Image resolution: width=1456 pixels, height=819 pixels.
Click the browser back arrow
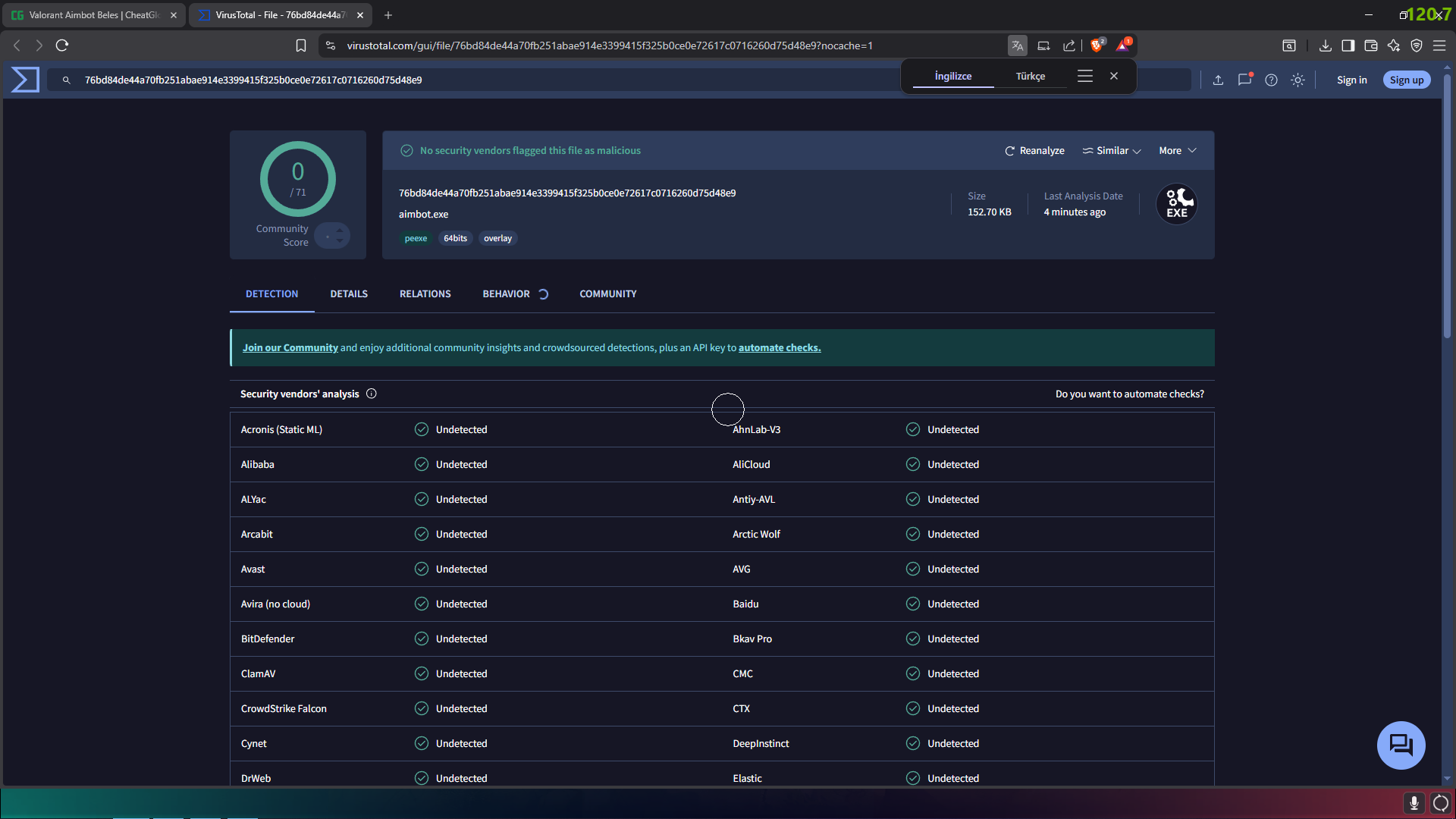tap(17, 45)
